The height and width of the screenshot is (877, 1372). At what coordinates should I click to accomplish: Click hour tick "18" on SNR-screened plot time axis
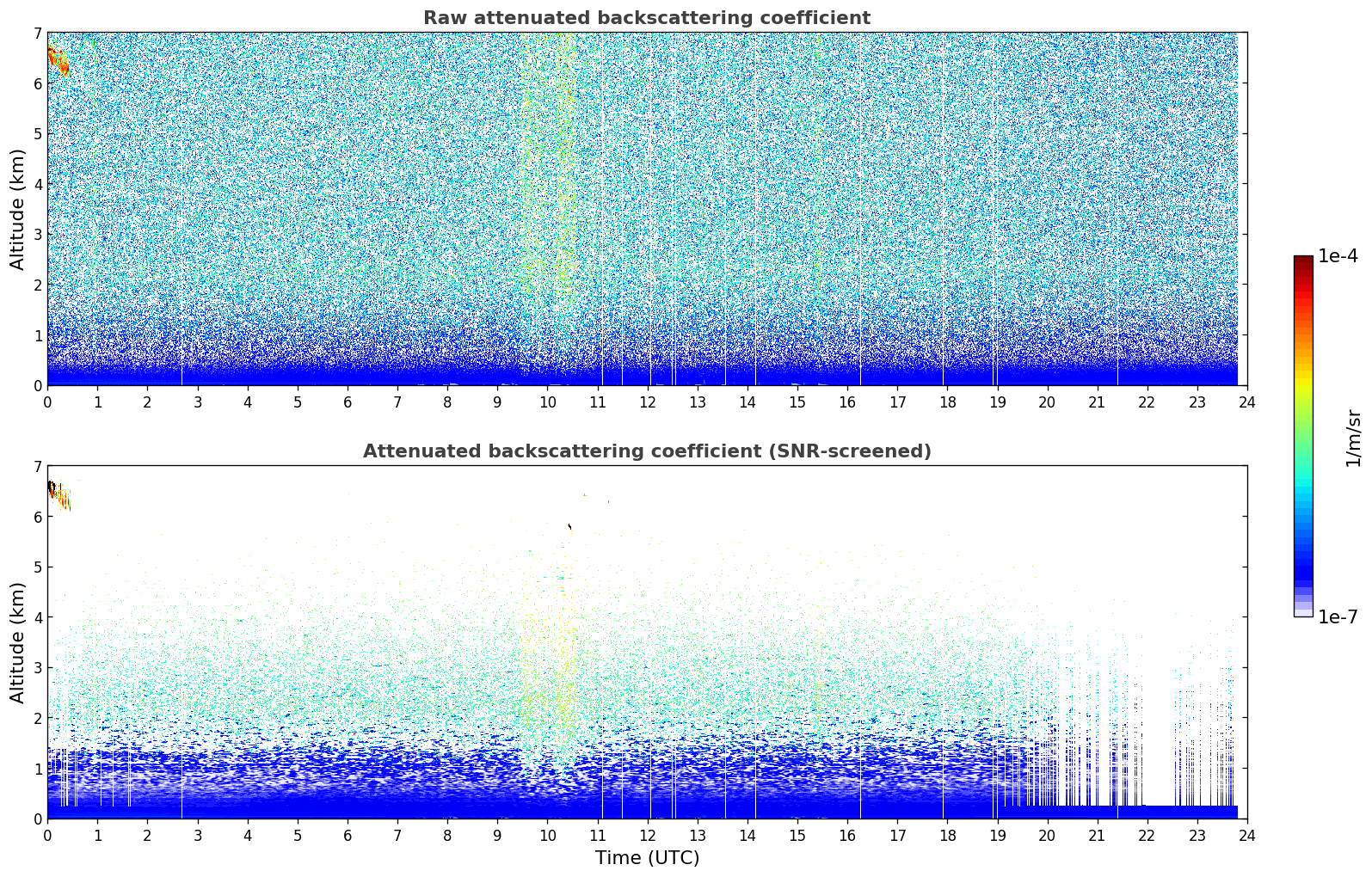(x=947, y=835)
